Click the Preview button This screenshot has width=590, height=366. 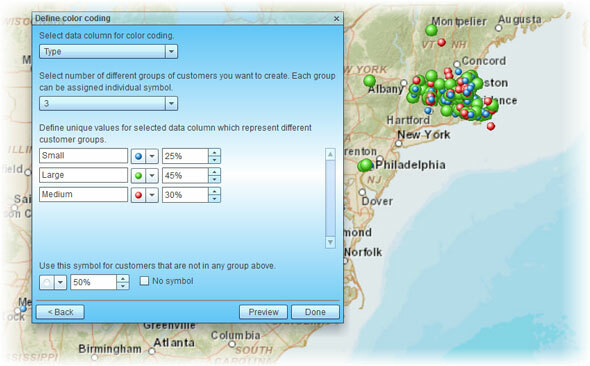[263, 312]
